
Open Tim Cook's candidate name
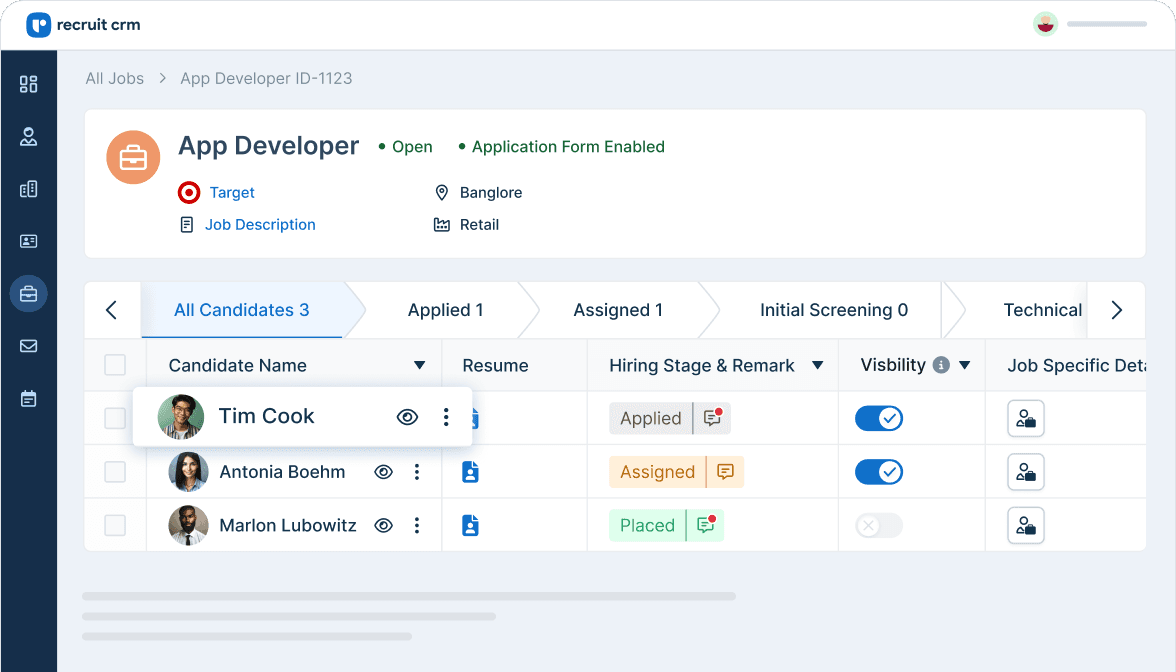(x=266, y=416)
